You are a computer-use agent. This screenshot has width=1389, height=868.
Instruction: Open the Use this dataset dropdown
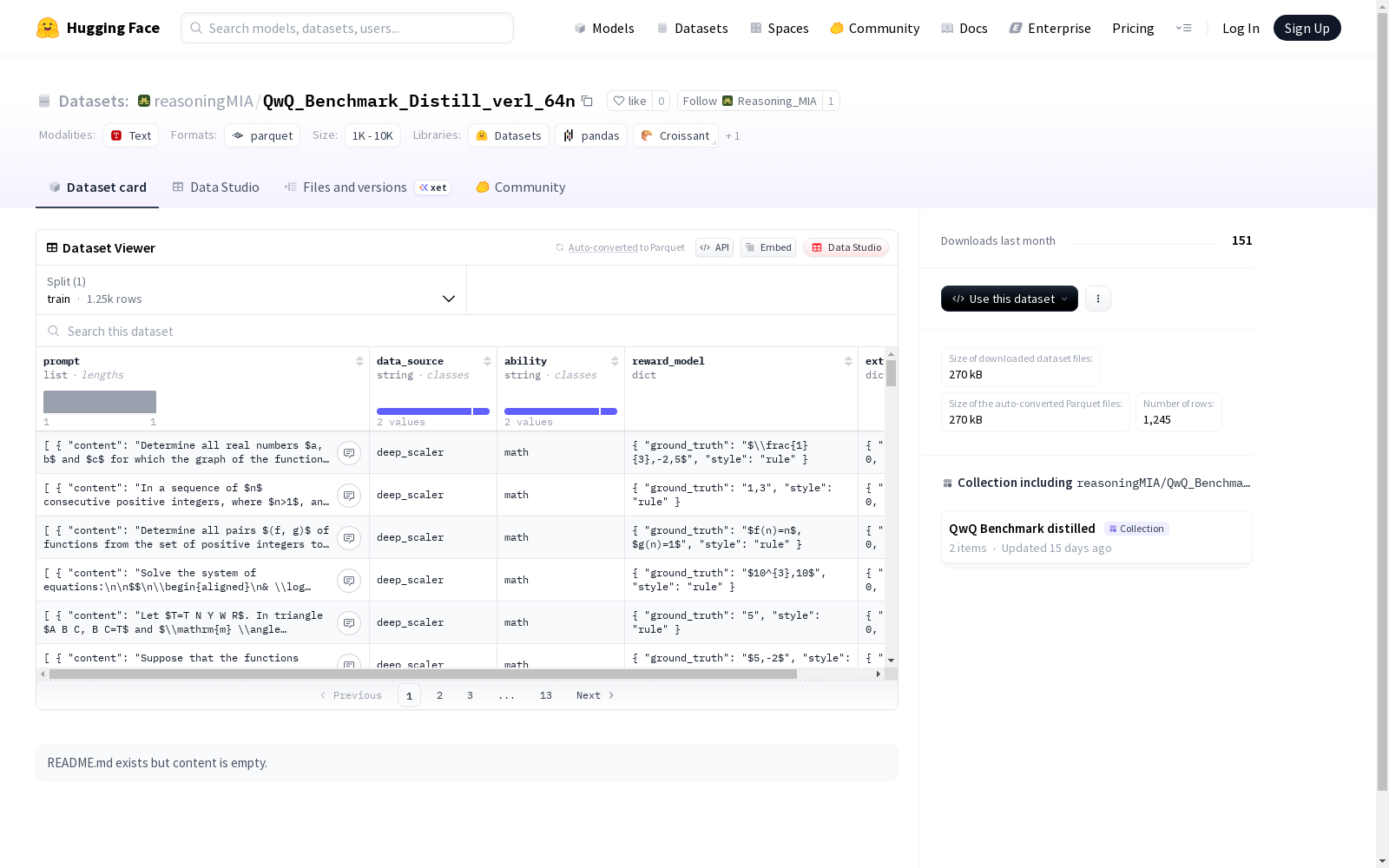pos(1010,299)
